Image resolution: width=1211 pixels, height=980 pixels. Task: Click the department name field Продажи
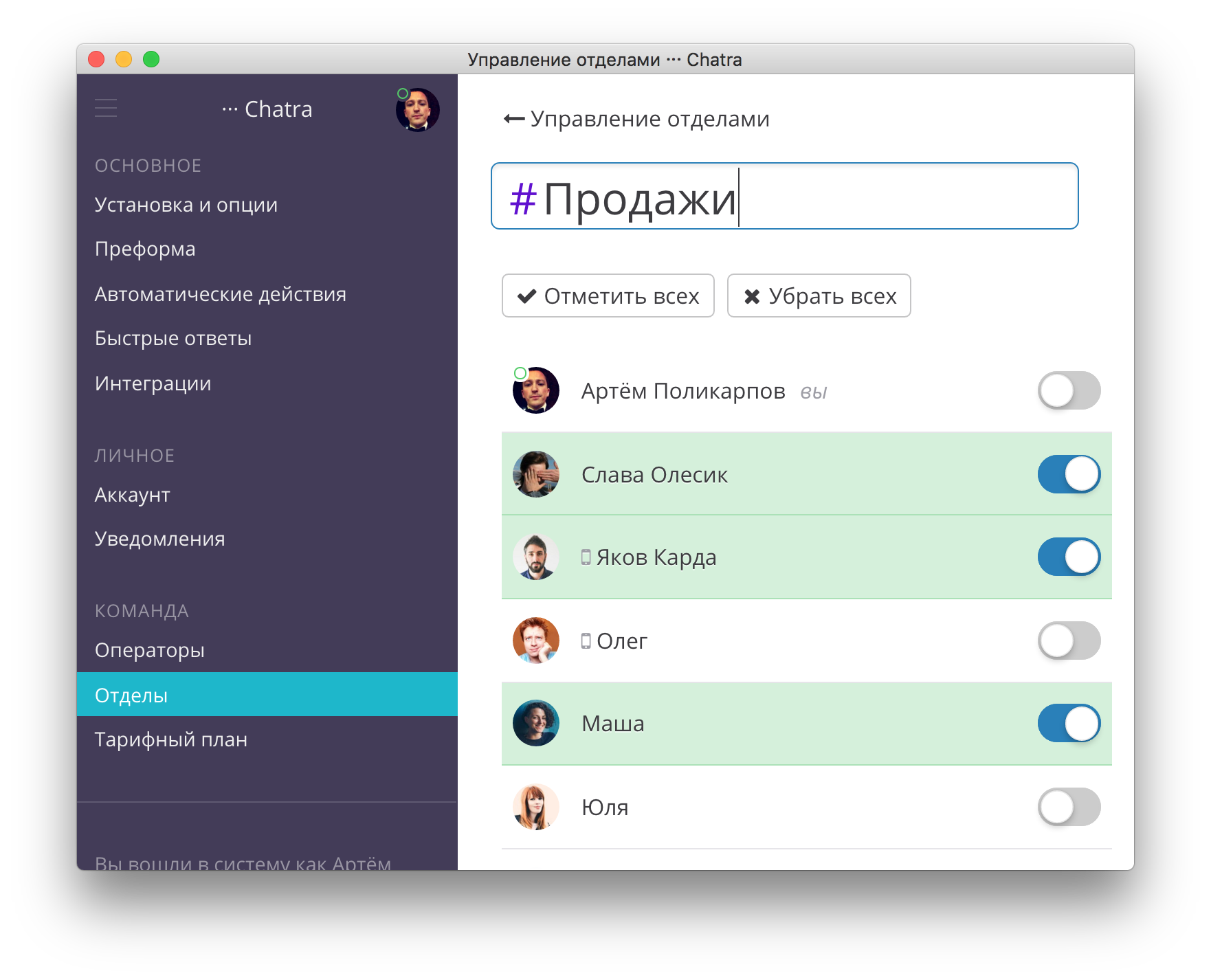tap(784, 197)
